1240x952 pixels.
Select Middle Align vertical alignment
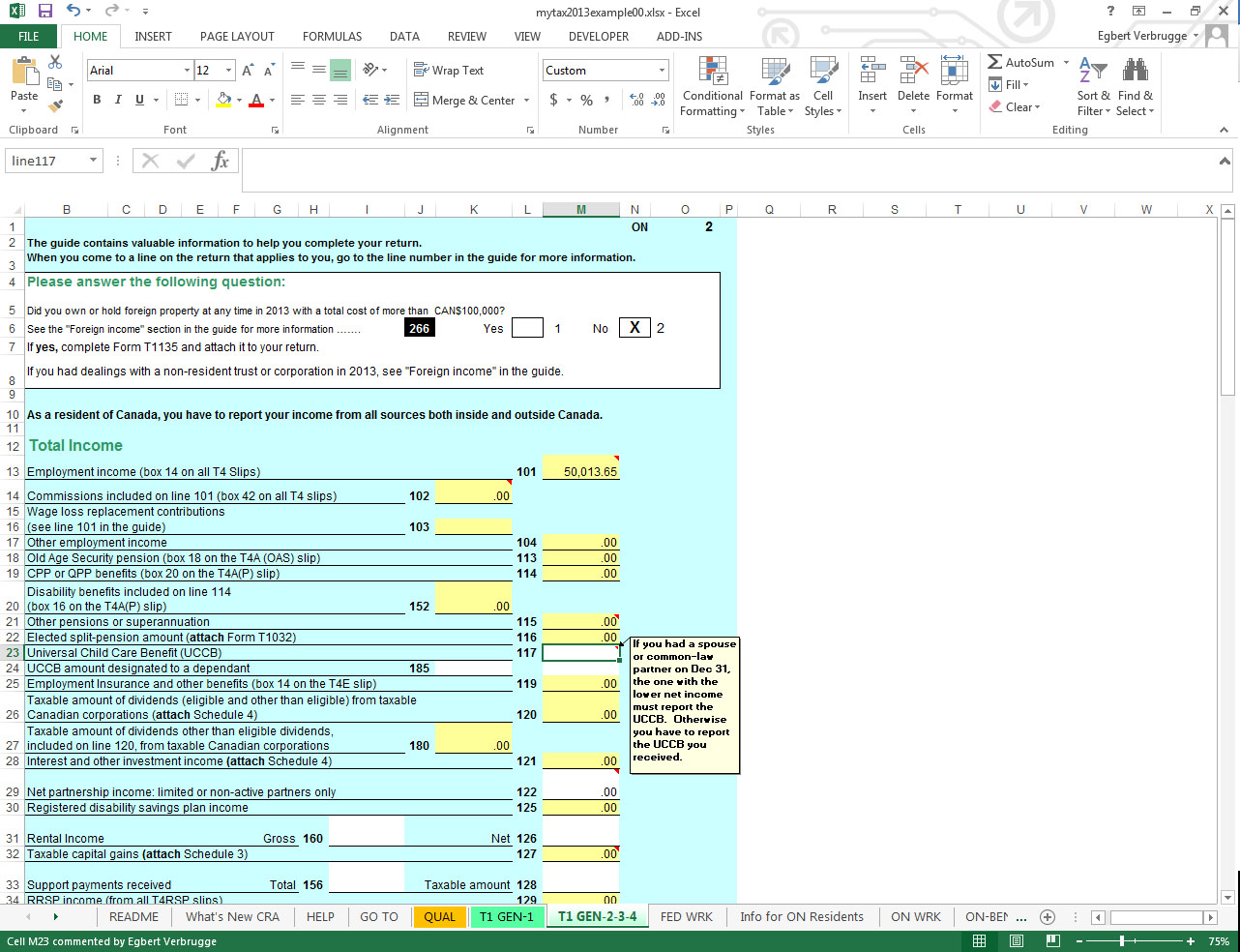click(318, 70)
